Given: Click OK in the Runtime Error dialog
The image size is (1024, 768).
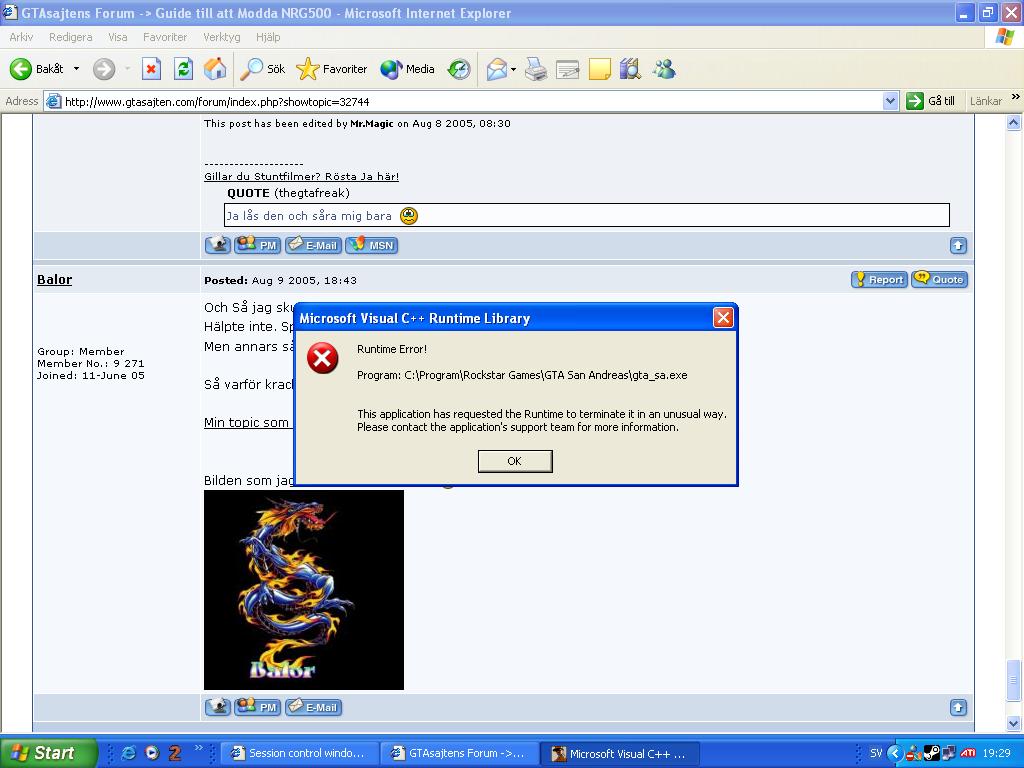Looking at the screenshot, I should pos(515,461).
